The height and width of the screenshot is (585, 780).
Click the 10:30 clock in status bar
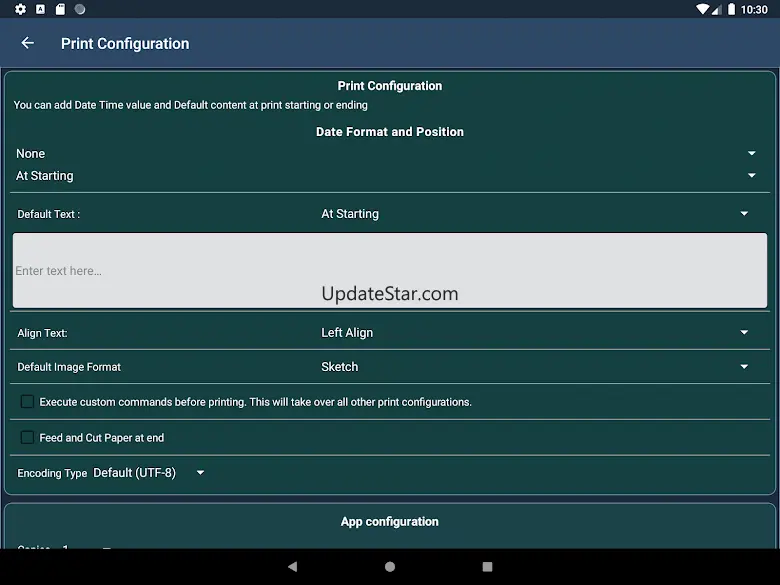pos(754,9)
